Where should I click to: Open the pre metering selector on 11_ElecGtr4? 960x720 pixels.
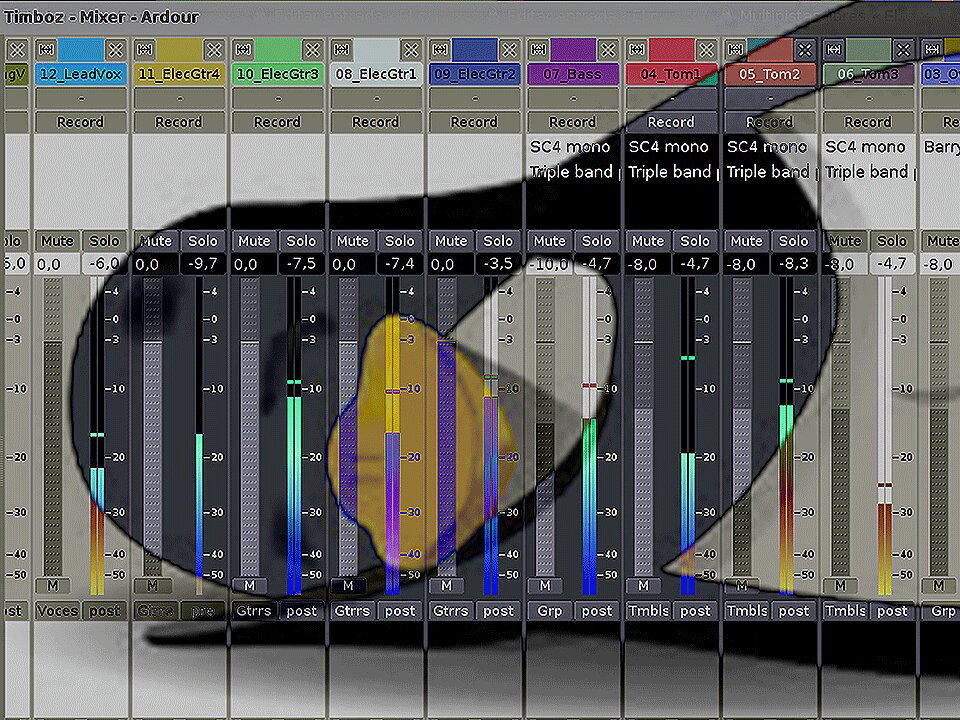[203, 611]
